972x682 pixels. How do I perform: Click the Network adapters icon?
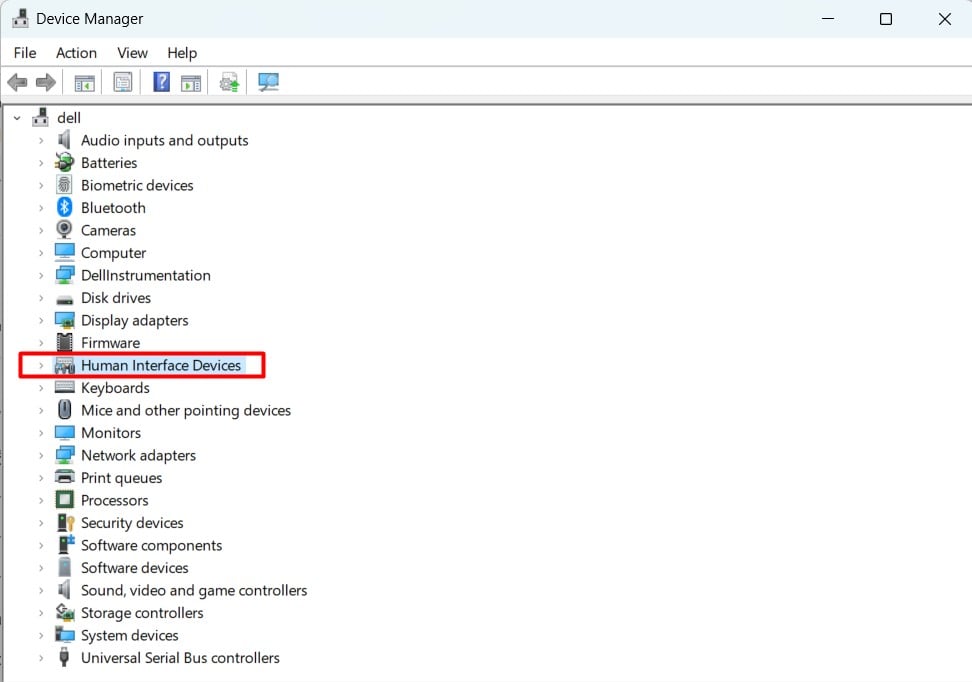(x=64, y=455)
